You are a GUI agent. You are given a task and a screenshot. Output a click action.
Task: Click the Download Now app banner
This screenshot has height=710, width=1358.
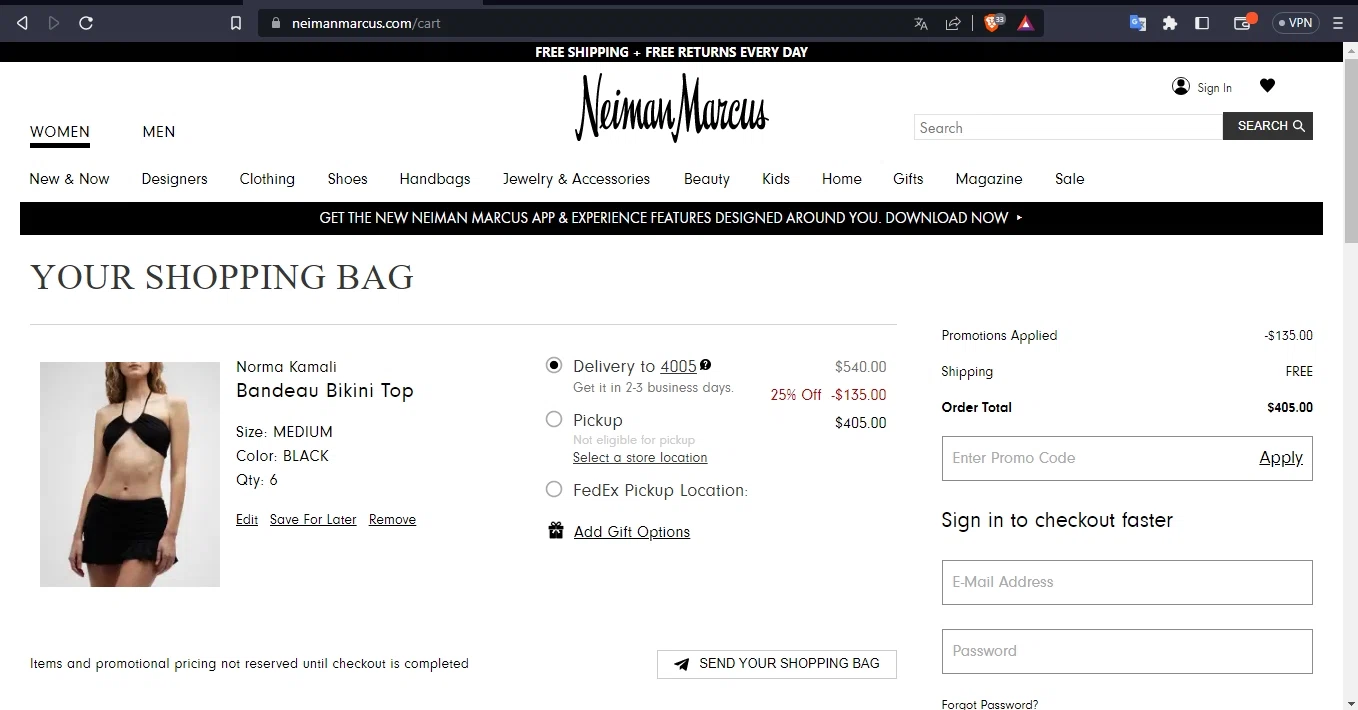tap(671, 218)
